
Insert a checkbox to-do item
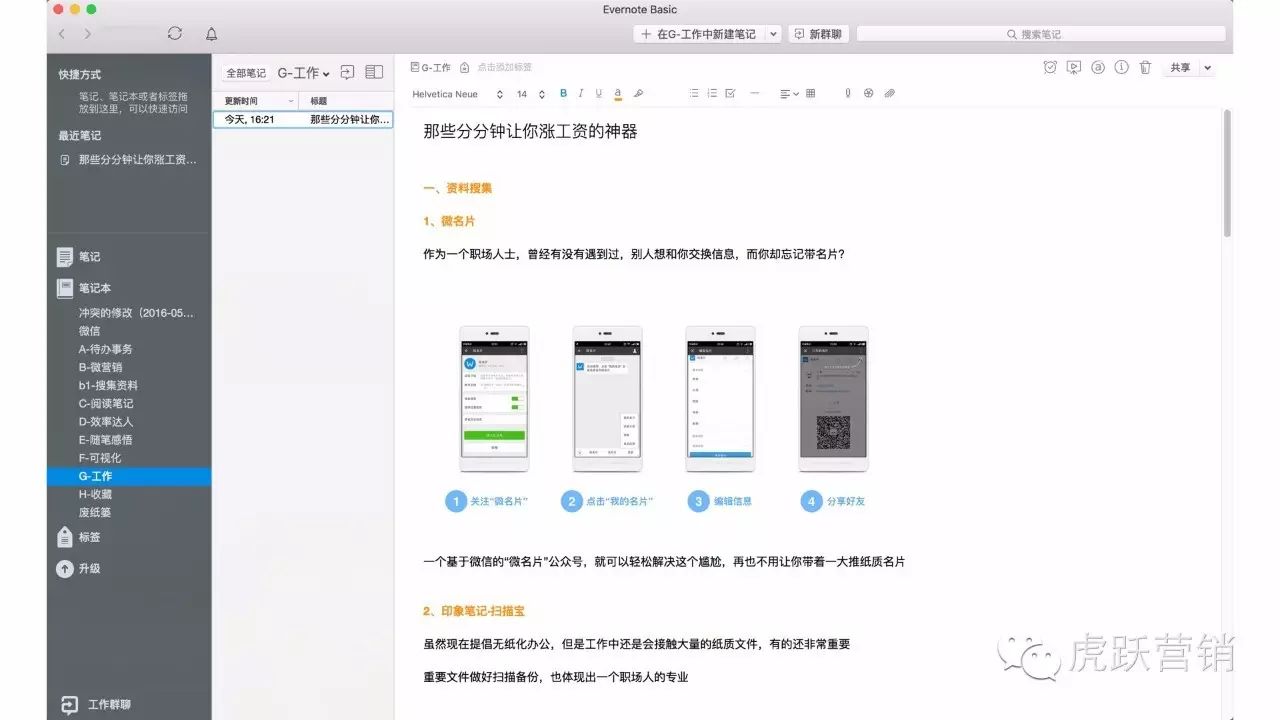730,94
